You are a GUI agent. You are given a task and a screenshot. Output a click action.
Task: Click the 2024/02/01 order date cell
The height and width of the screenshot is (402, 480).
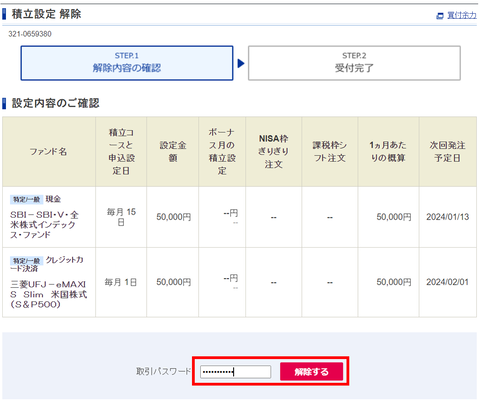pyautogui.click(x=448, y=282)
